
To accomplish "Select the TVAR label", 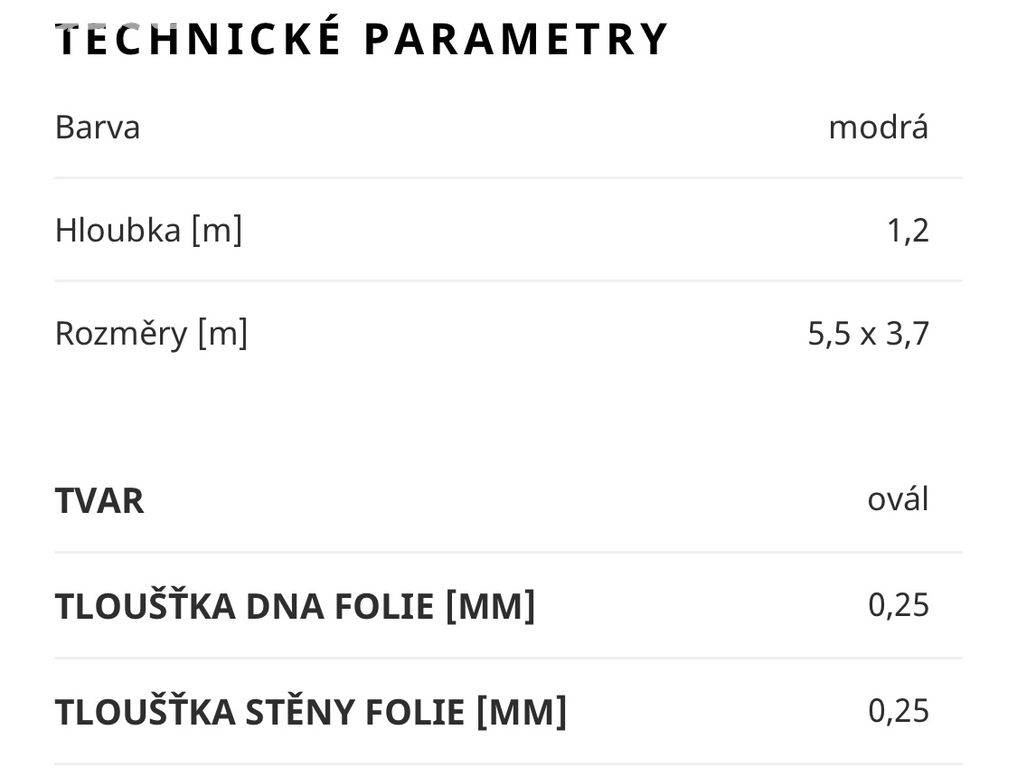I will click(x=99, y=501).
